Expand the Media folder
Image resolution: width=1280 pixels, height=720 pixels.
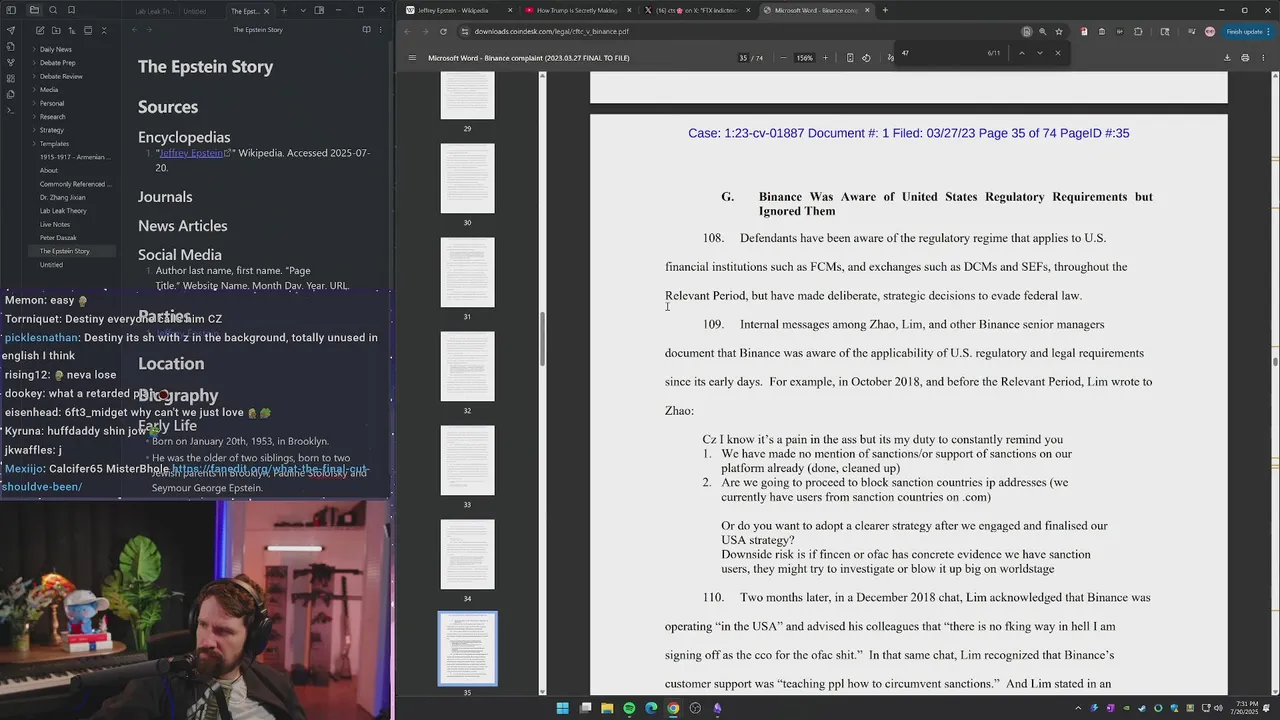tap(49, 90)
